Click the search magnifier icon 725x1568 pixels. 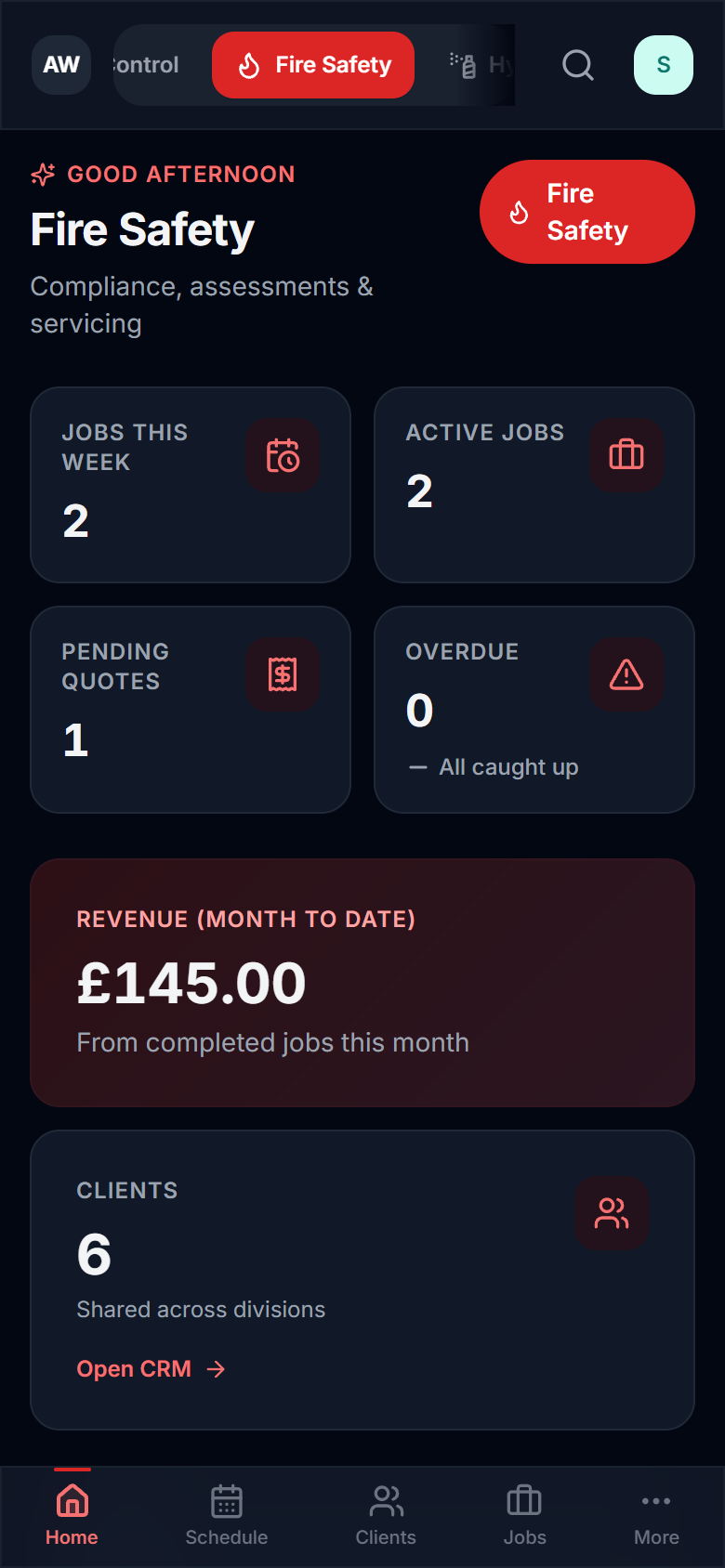(x=577, y=65)
